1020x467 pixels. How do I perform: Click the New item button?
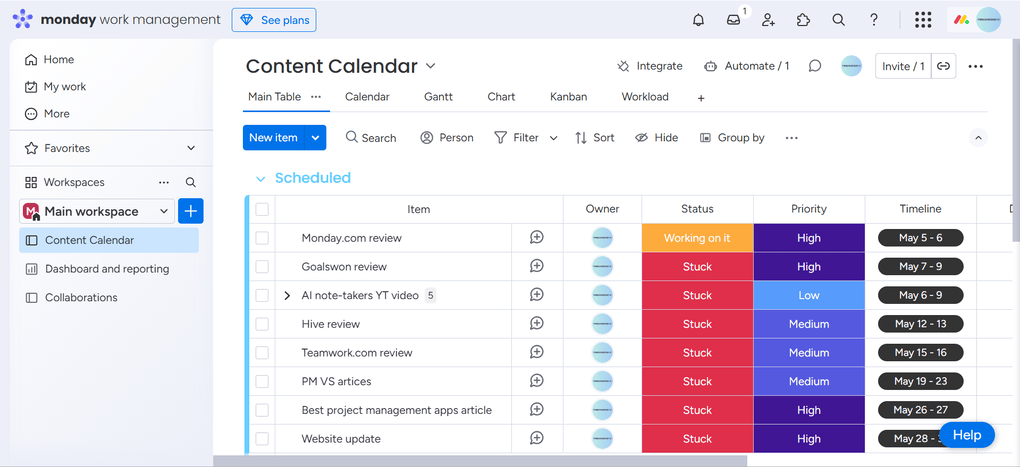tap(274, 138)
